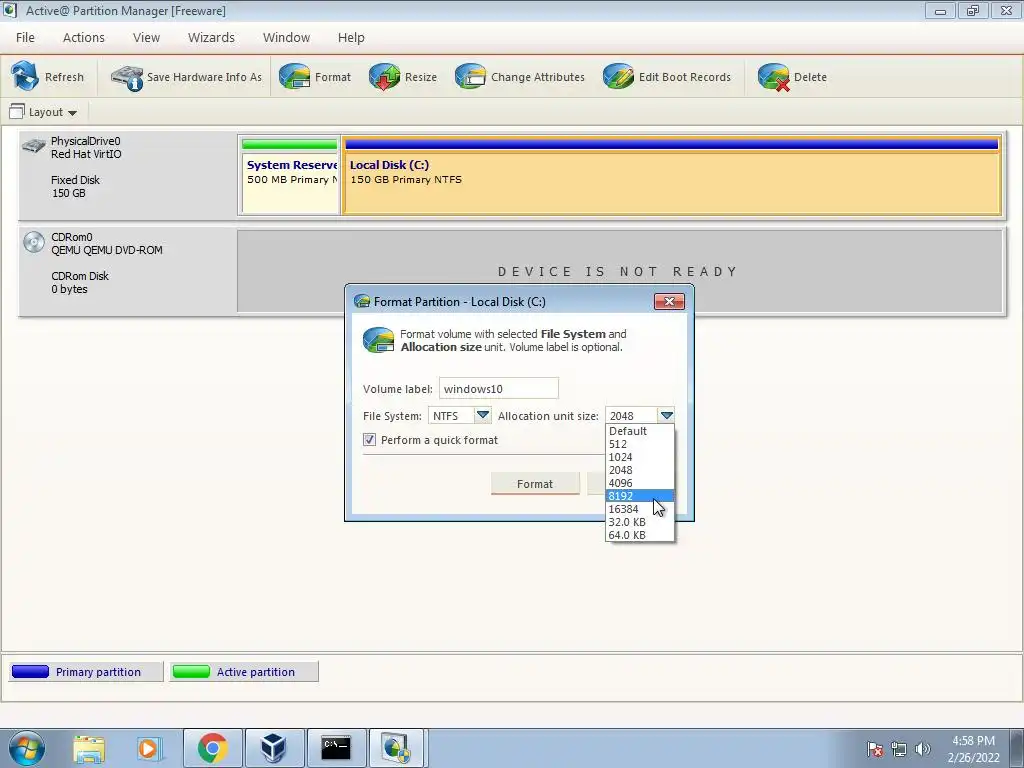Click the Red Hat VirtIO drive label
1024x768 pixels.
click(86, 154)
